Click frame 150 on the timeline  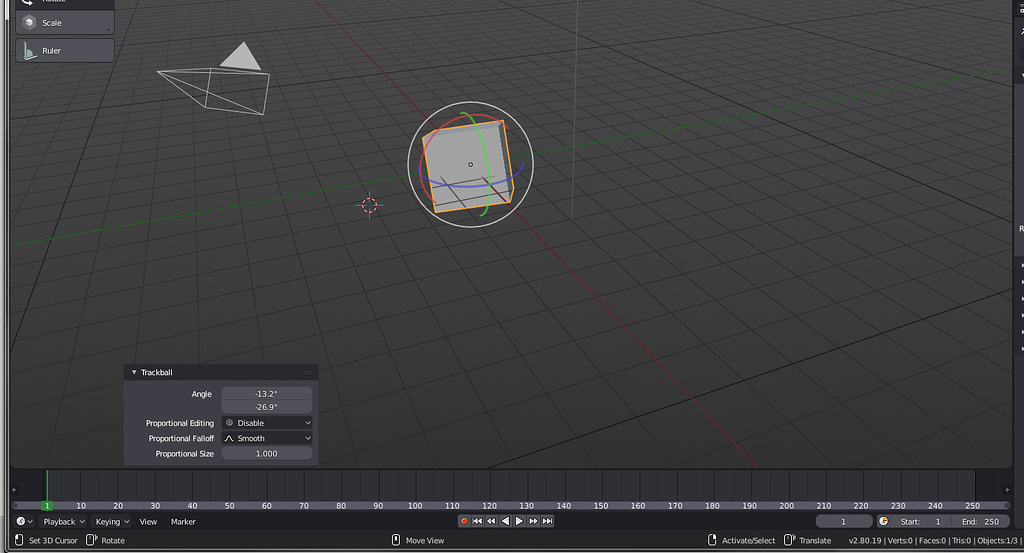[601, 505]
